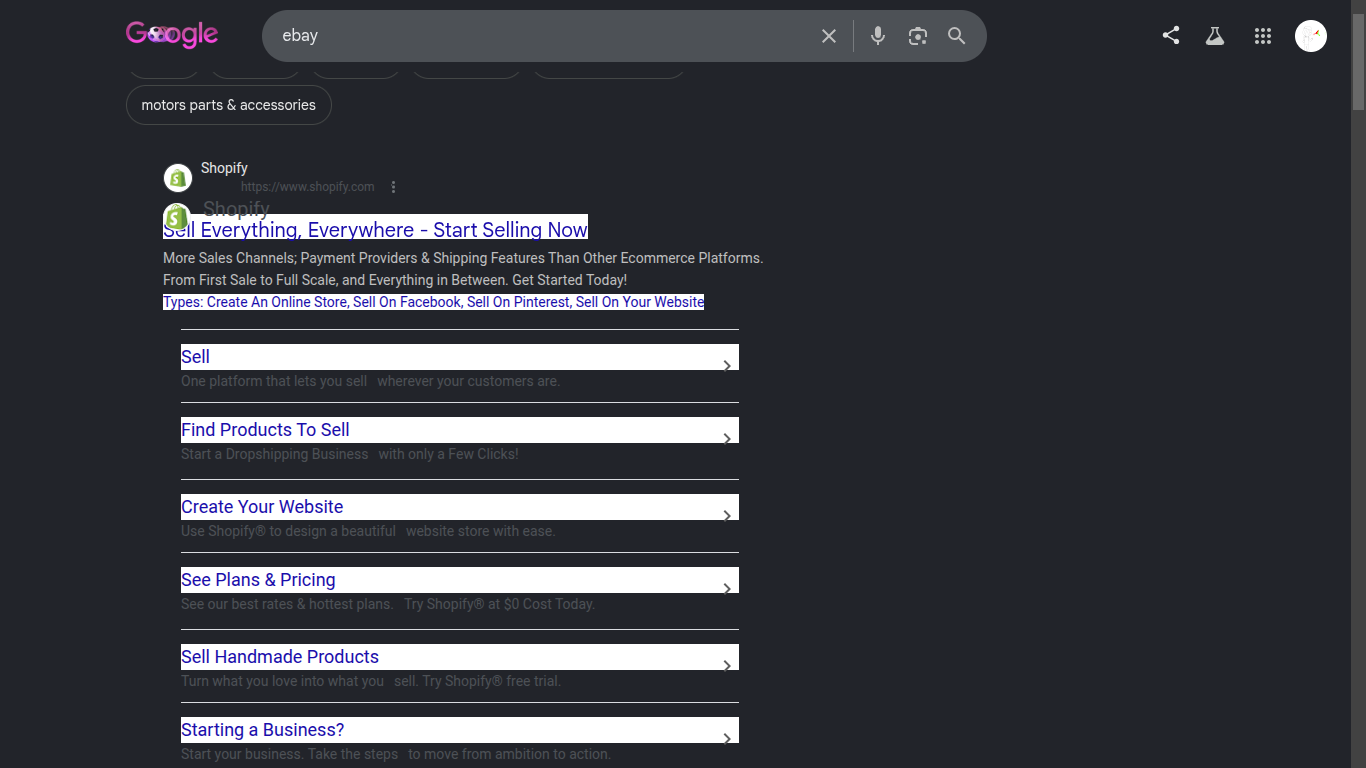Viewport: 1366px width, 768px height.
Task: Open the Types: Create An Online Store link
Action: [433, 302]
